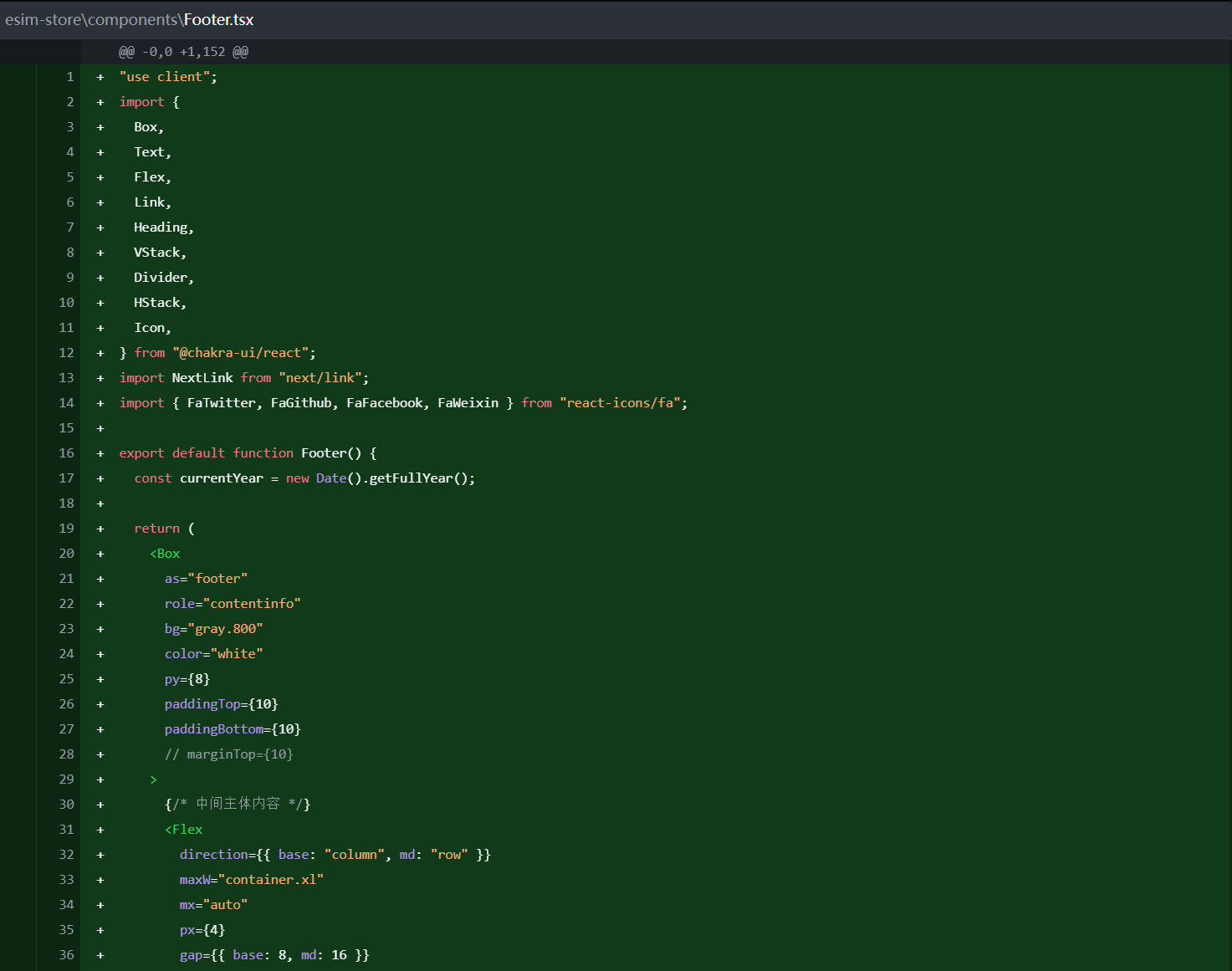This screenshot has width=1232, height=971.
Task: Click line number 36 in the gutter
Action: pyautogui.click(x=67, y=955)
